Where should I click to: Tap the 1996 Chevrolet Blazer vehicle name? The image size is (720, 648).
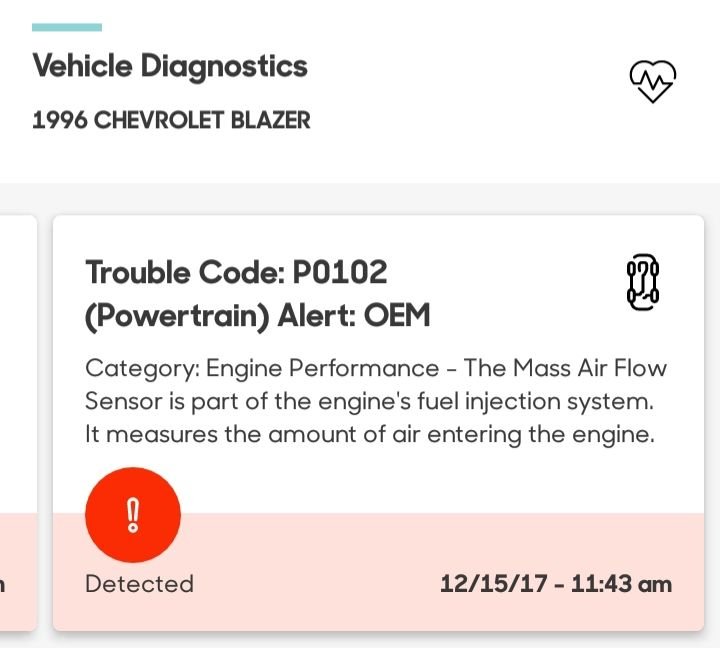tap(171, 121)
